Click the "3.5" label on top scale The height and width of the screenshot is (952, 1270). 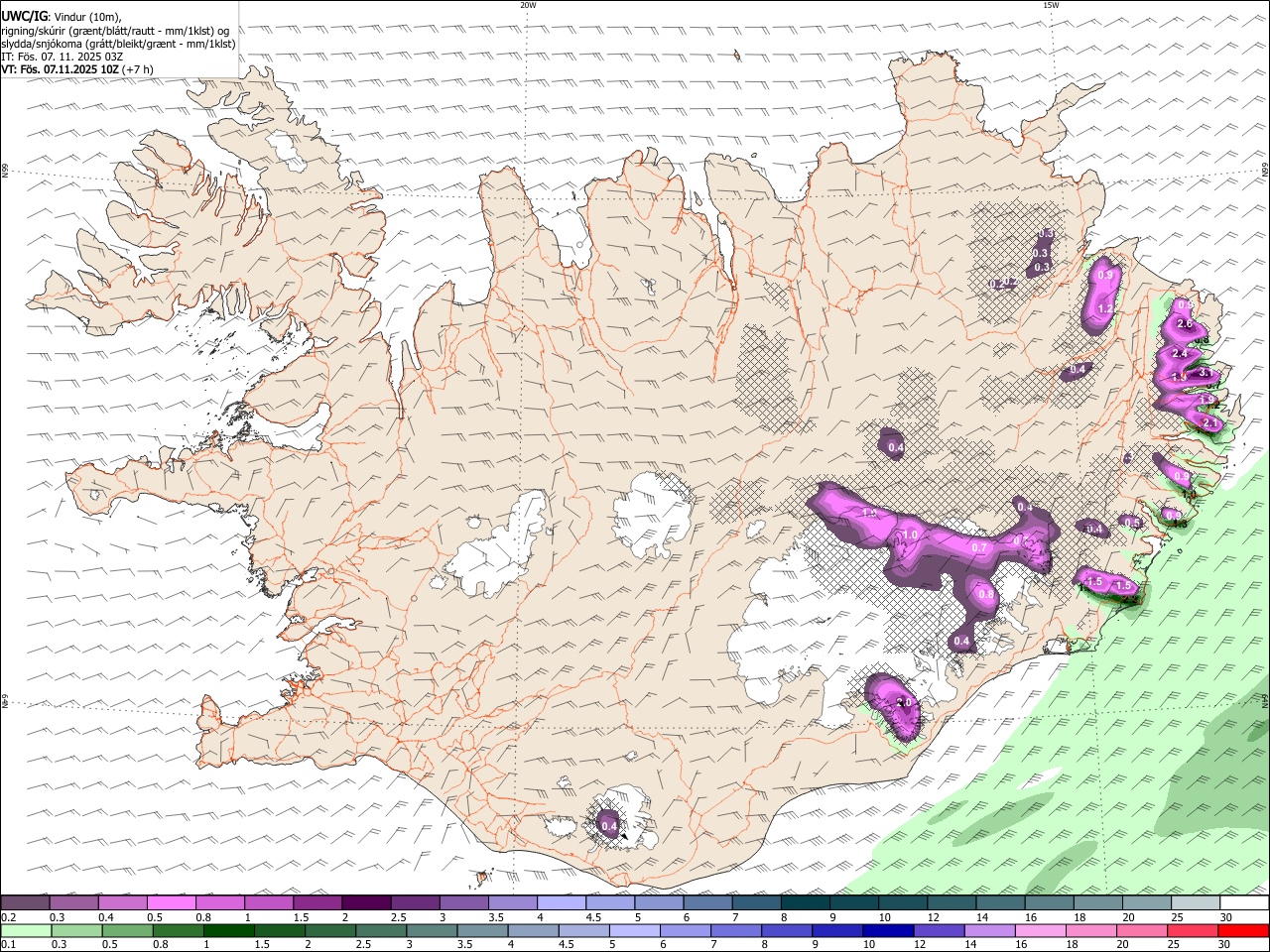(x=496, y=917)
